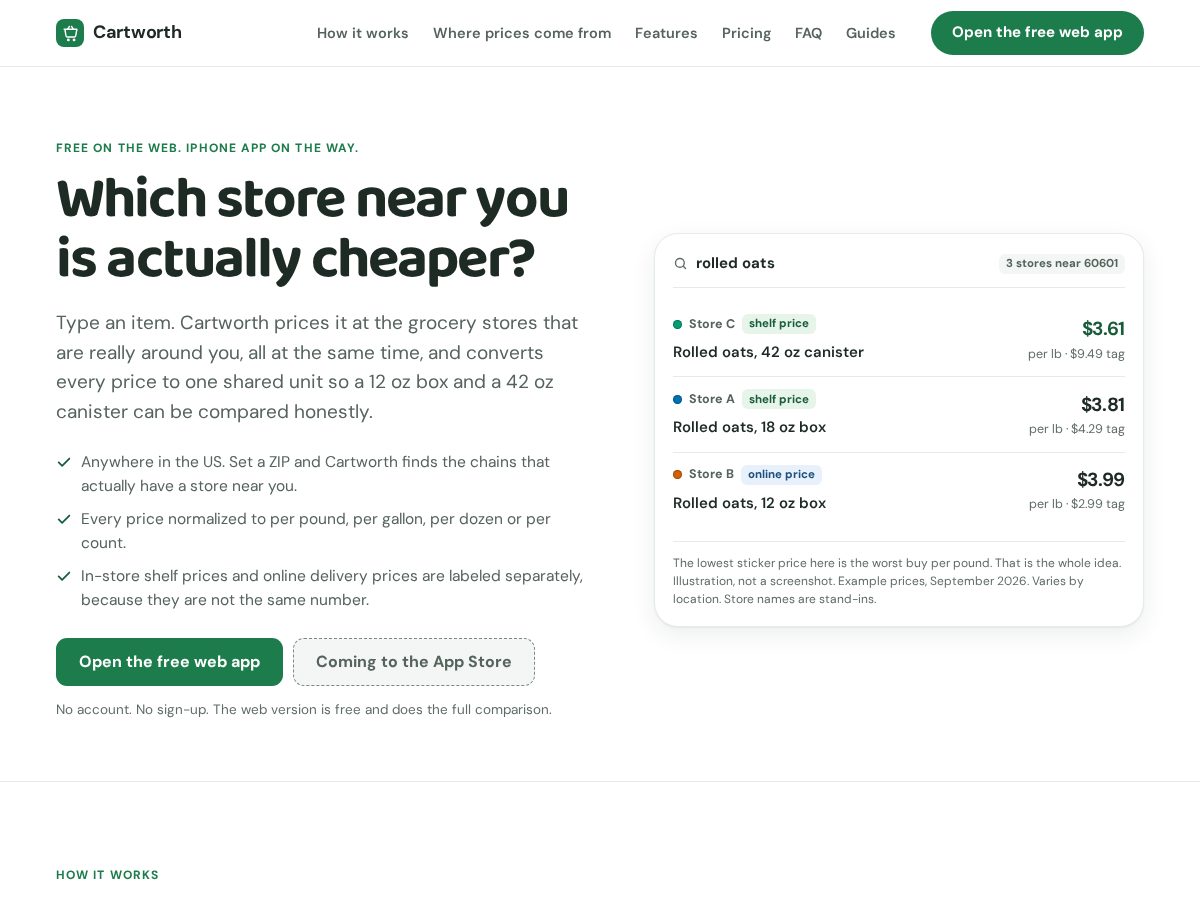The height and width of the screenshot is (900, 1200).
Task: Click the 'Store C' label
Action: (712, 324)
